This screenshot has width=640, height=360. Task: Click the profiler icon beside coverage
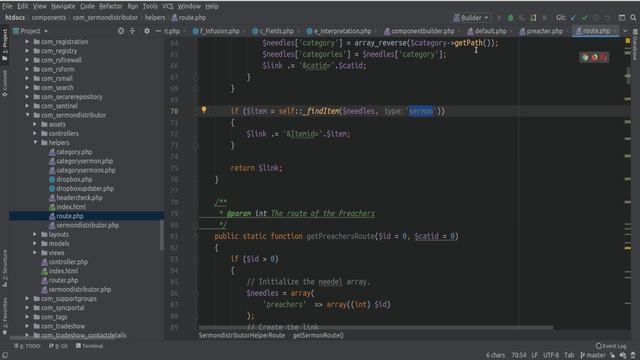[533, 18]
